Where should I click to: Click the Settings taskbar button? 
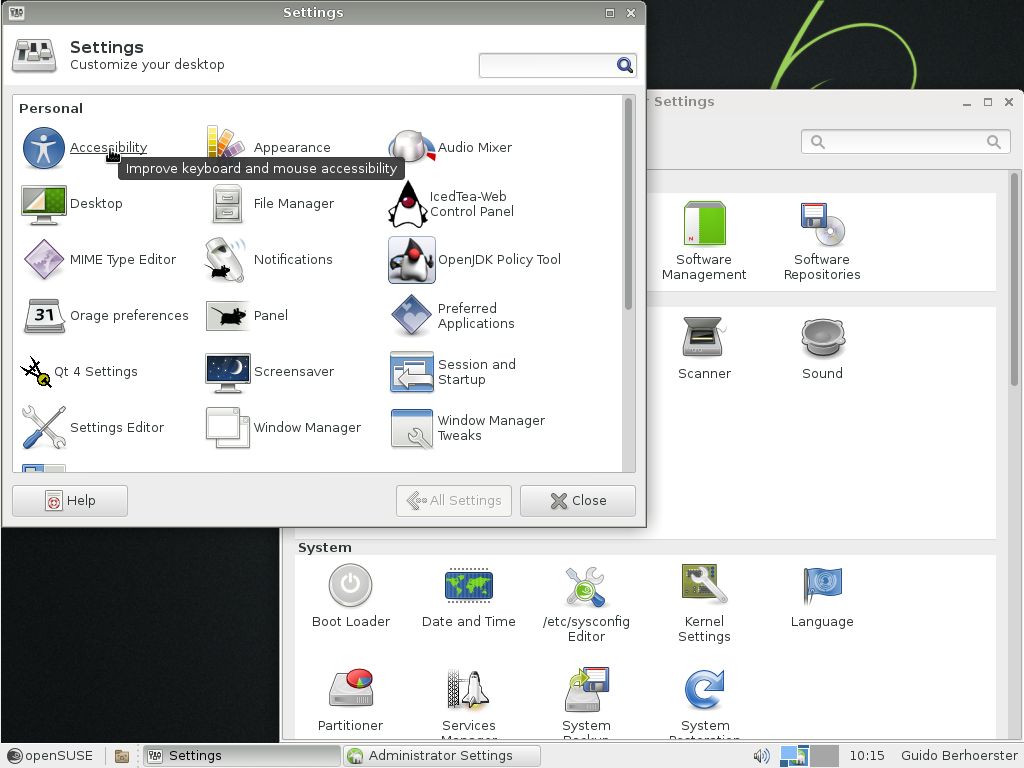pyautogui.click(x=242, y=756)
